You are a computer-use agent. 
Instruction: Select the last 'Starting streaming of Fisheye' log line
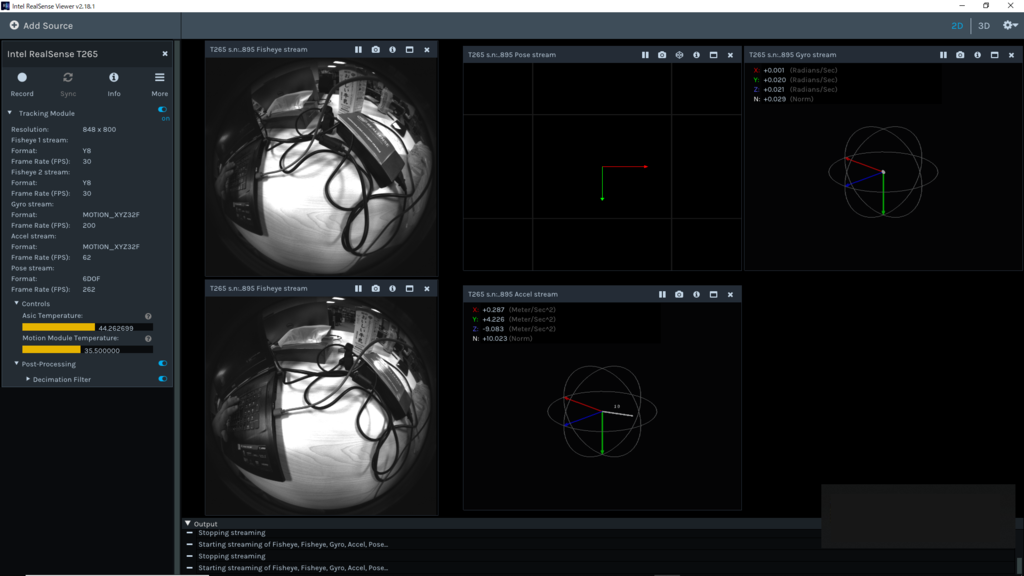coord(293,568)
